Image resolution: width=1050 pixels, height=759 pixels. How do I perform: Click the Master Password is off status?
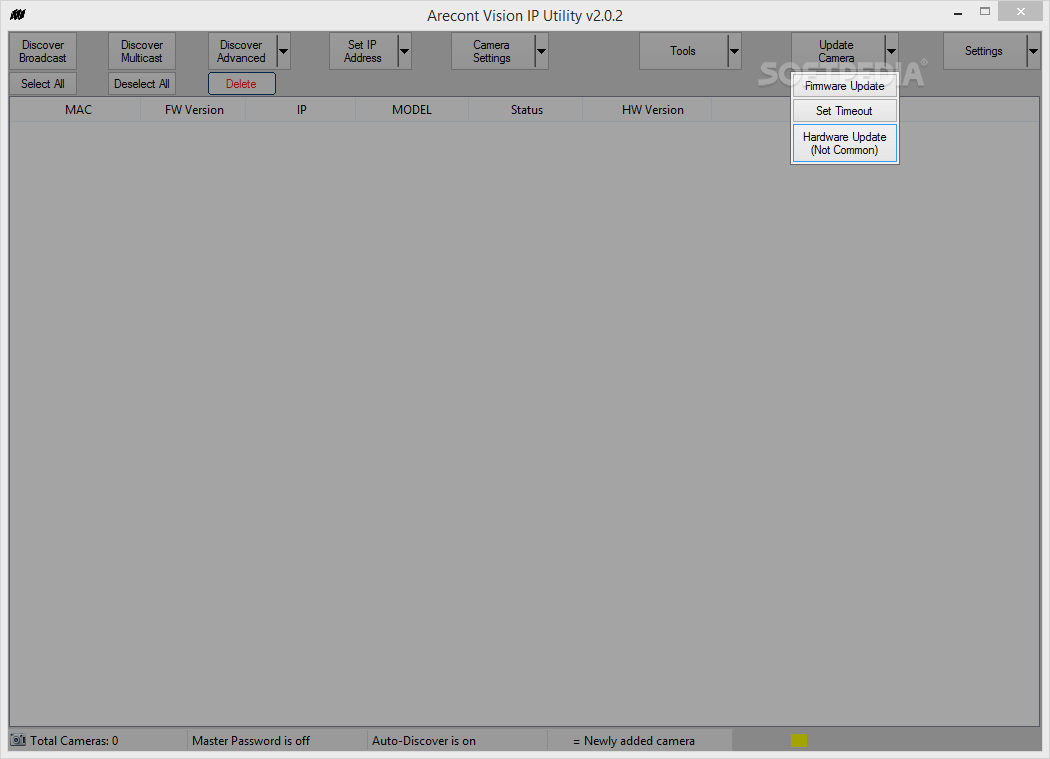pos(251,741)
